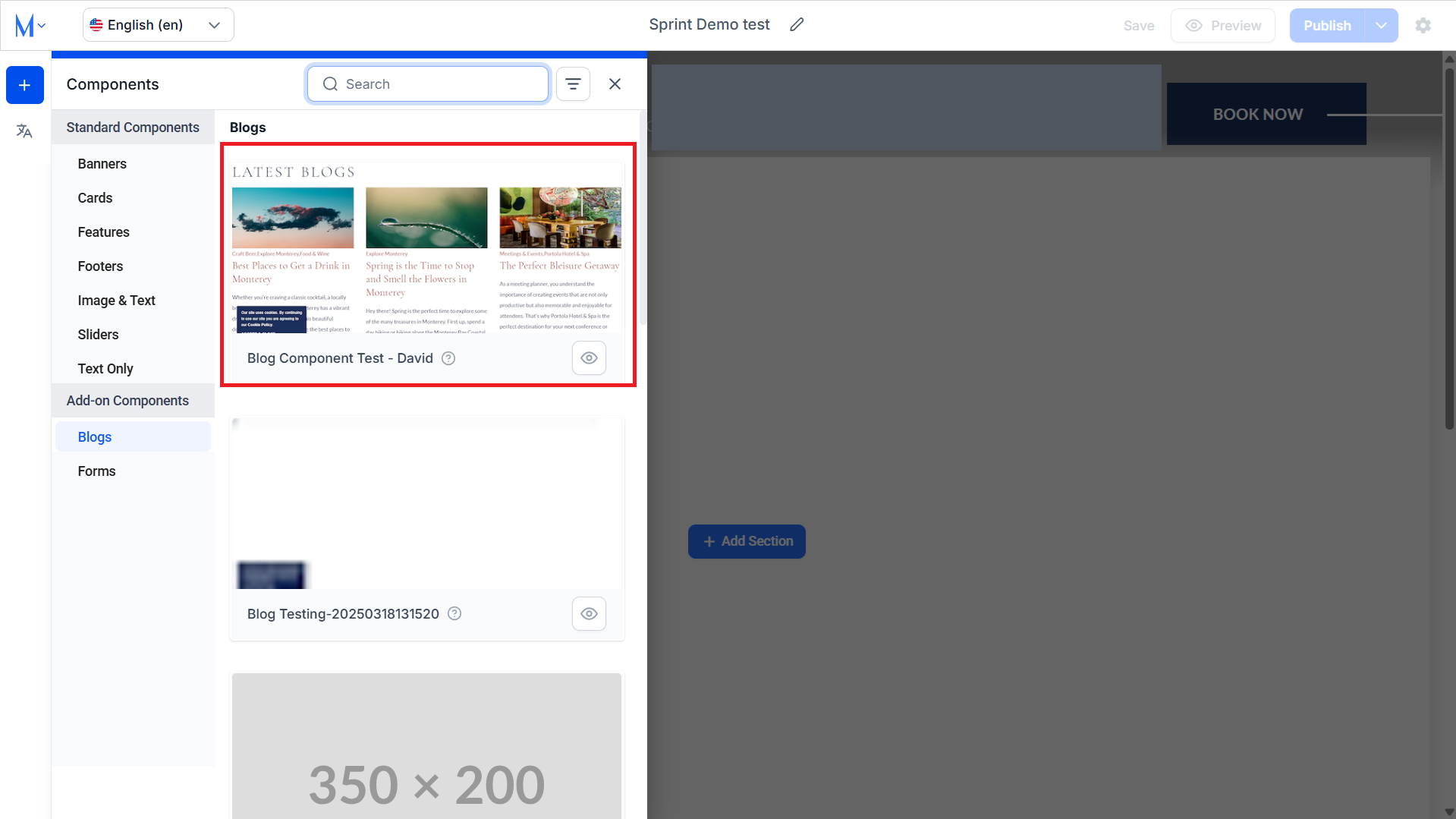The height and width of the screenshot is (819, 1456).
Task: Select the Forms add-on category
Action: pyautogui.click(x=134, y=471)
